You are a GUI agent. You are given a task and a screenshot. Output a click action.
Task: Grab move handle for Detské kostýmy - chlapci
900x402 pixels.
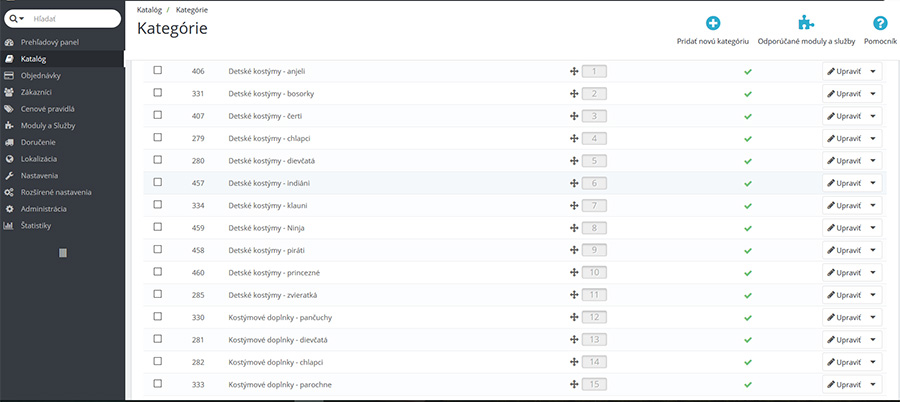pos(573,139)
